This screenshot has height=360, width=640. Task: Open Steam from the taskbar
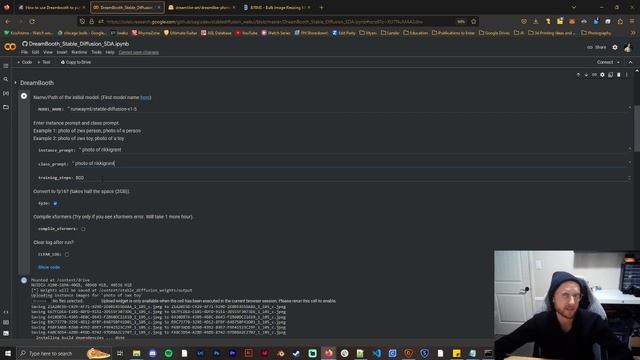[x=296, y=353]
